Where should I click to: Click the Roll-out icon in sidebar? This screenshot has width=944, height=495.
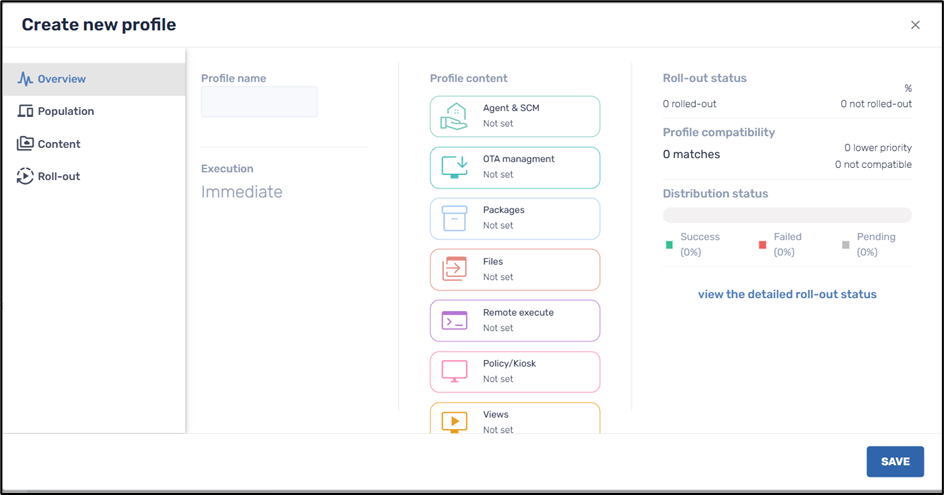[25, 176]
